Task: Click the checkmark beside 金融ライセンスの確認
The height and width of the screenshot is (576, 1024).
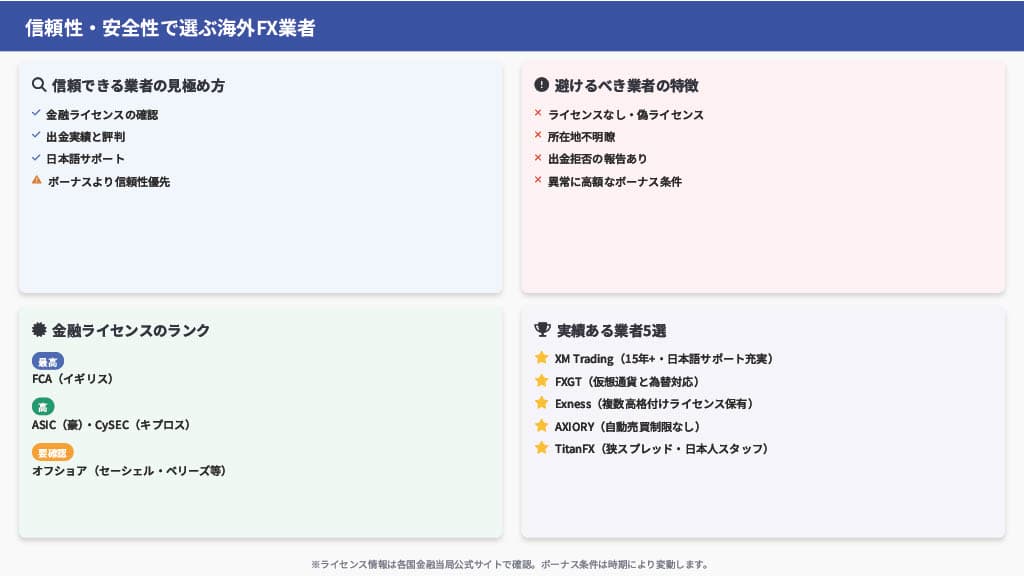Action: tap(36, 114)
